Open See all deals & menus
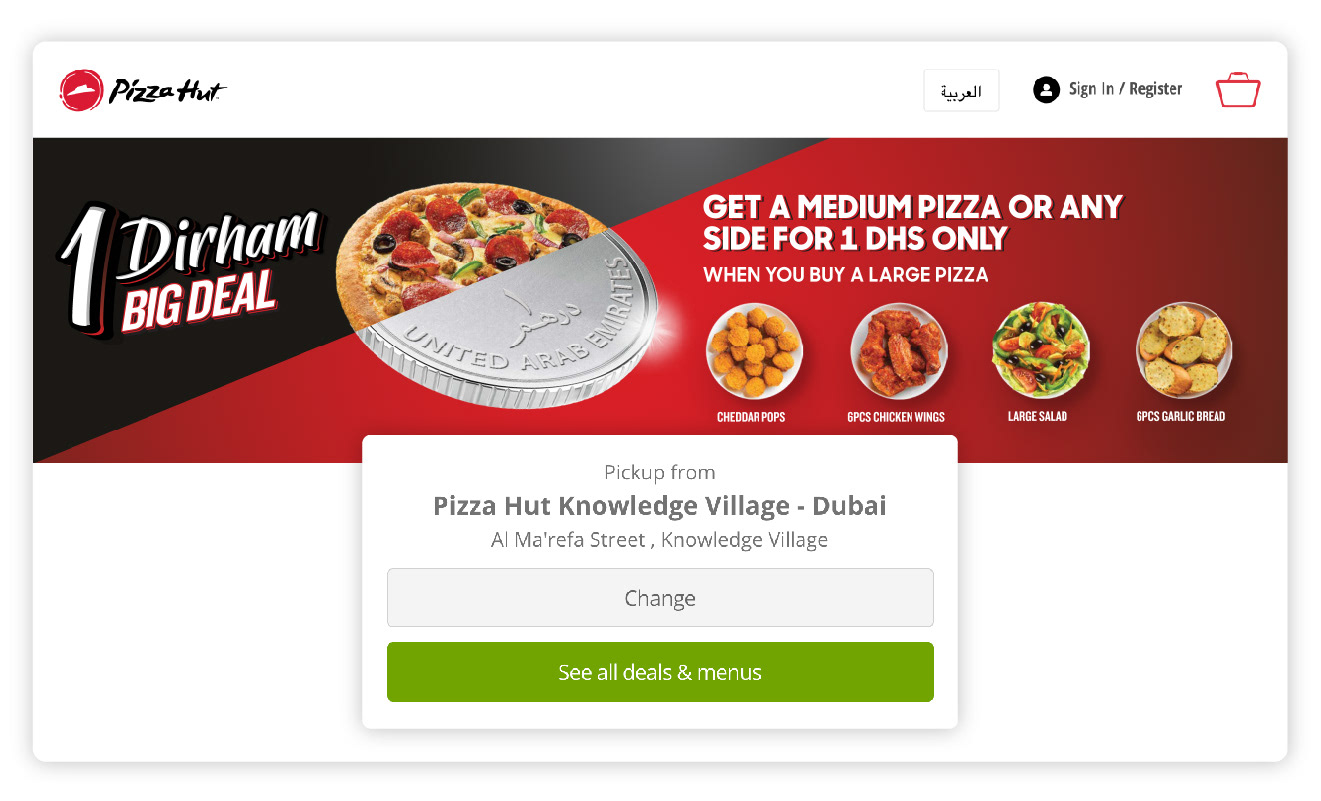 [x=660, y=672]
